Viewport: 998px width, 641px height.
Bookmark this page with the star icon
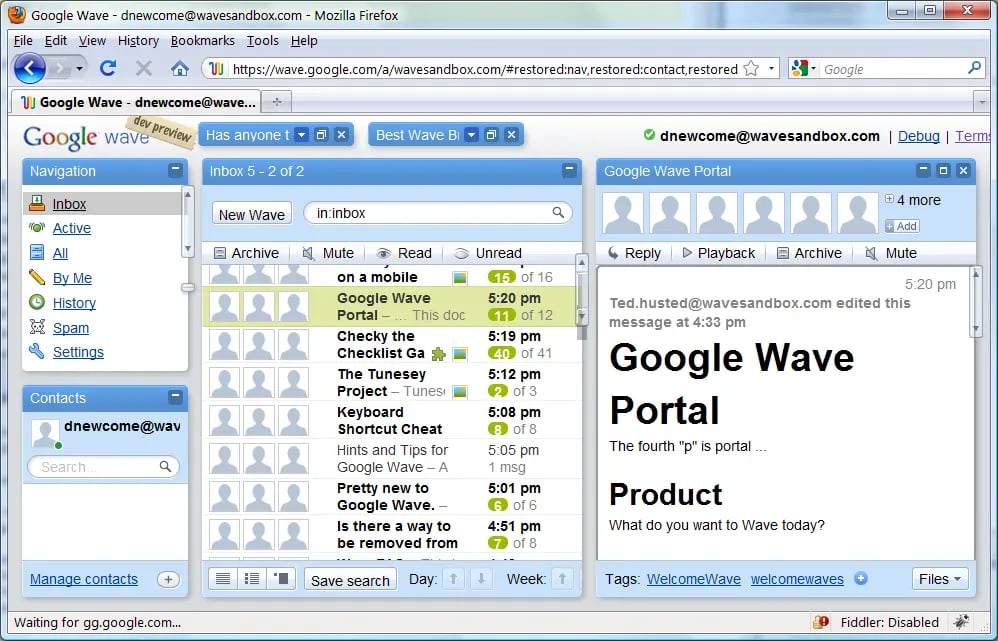751,69
